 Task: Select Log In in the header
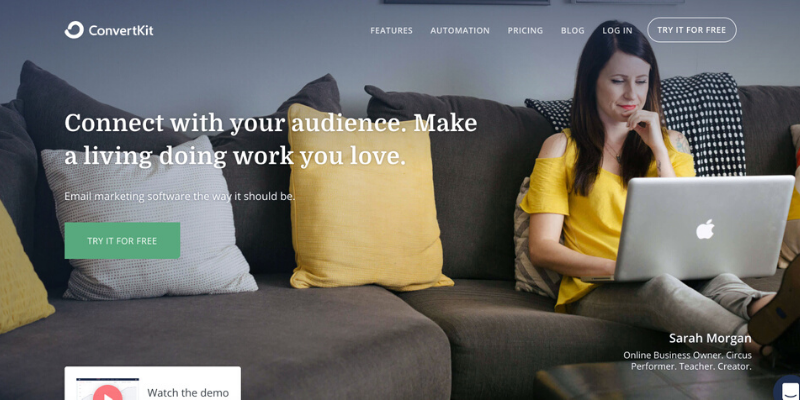[617, 31]
